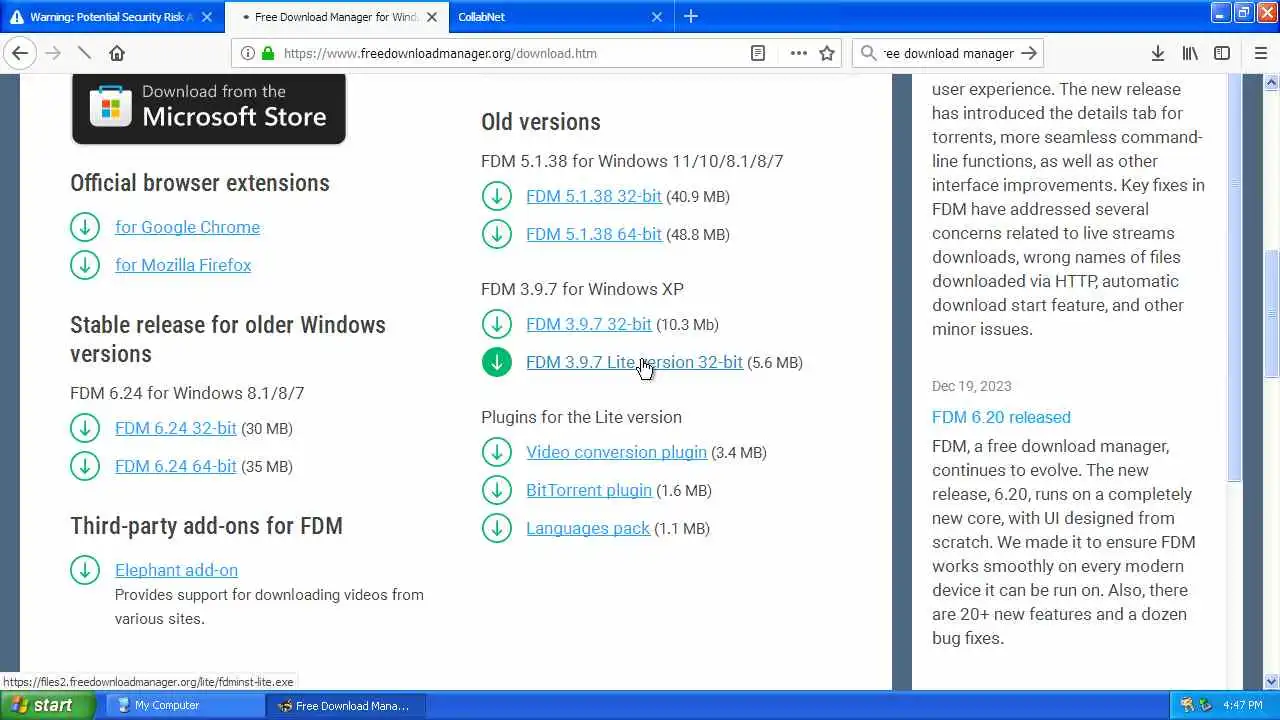Open the 'FDM 6.20 released' news link
The height and width of the screenshot is (720, 1280).
1001,417
